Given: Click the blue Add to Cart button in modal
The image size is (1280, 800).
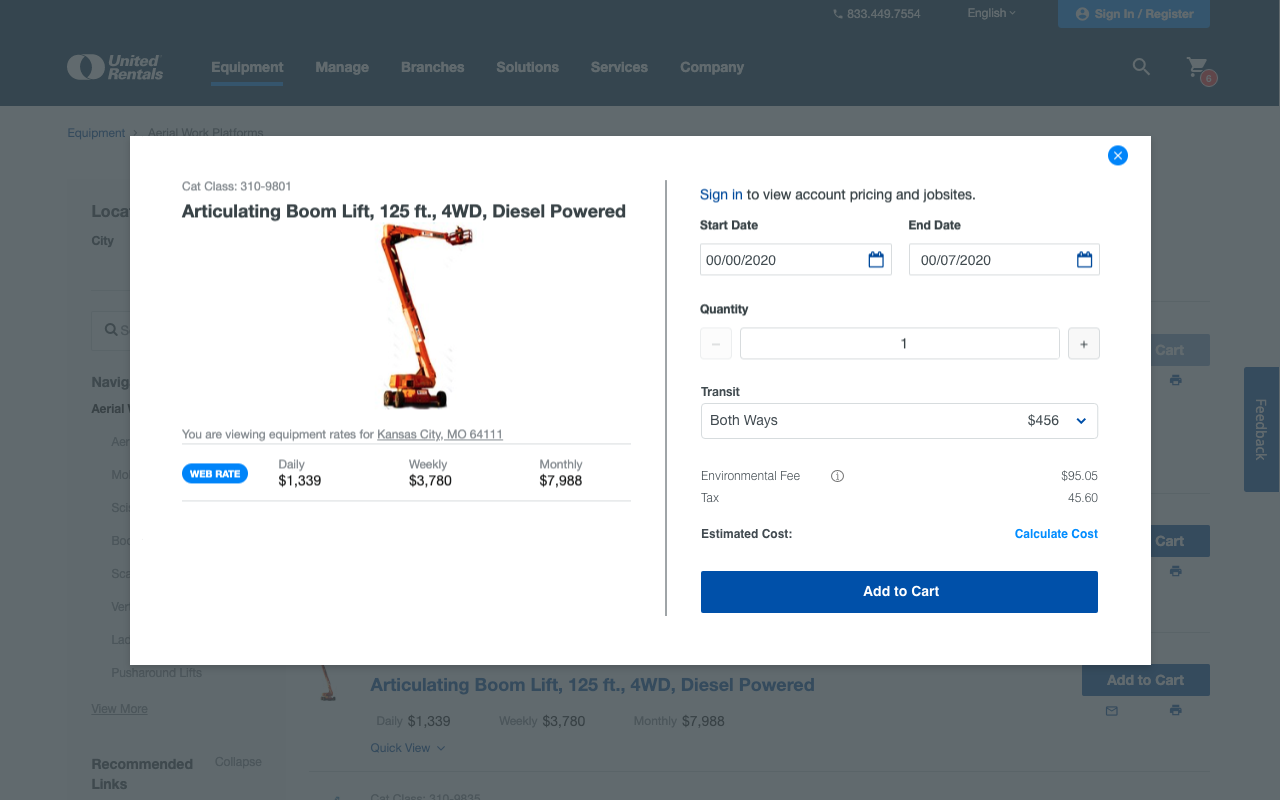Looking at the screenshot, I should point(899,592).
